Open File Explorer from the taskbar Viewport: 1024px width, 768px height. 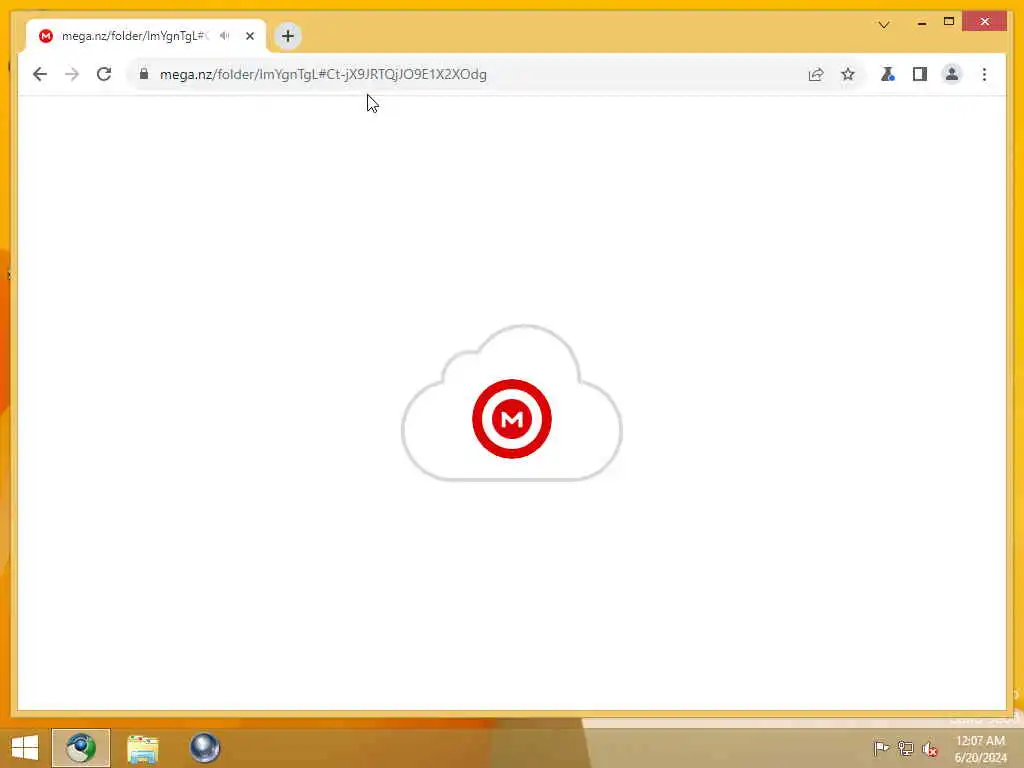point(142,748)
